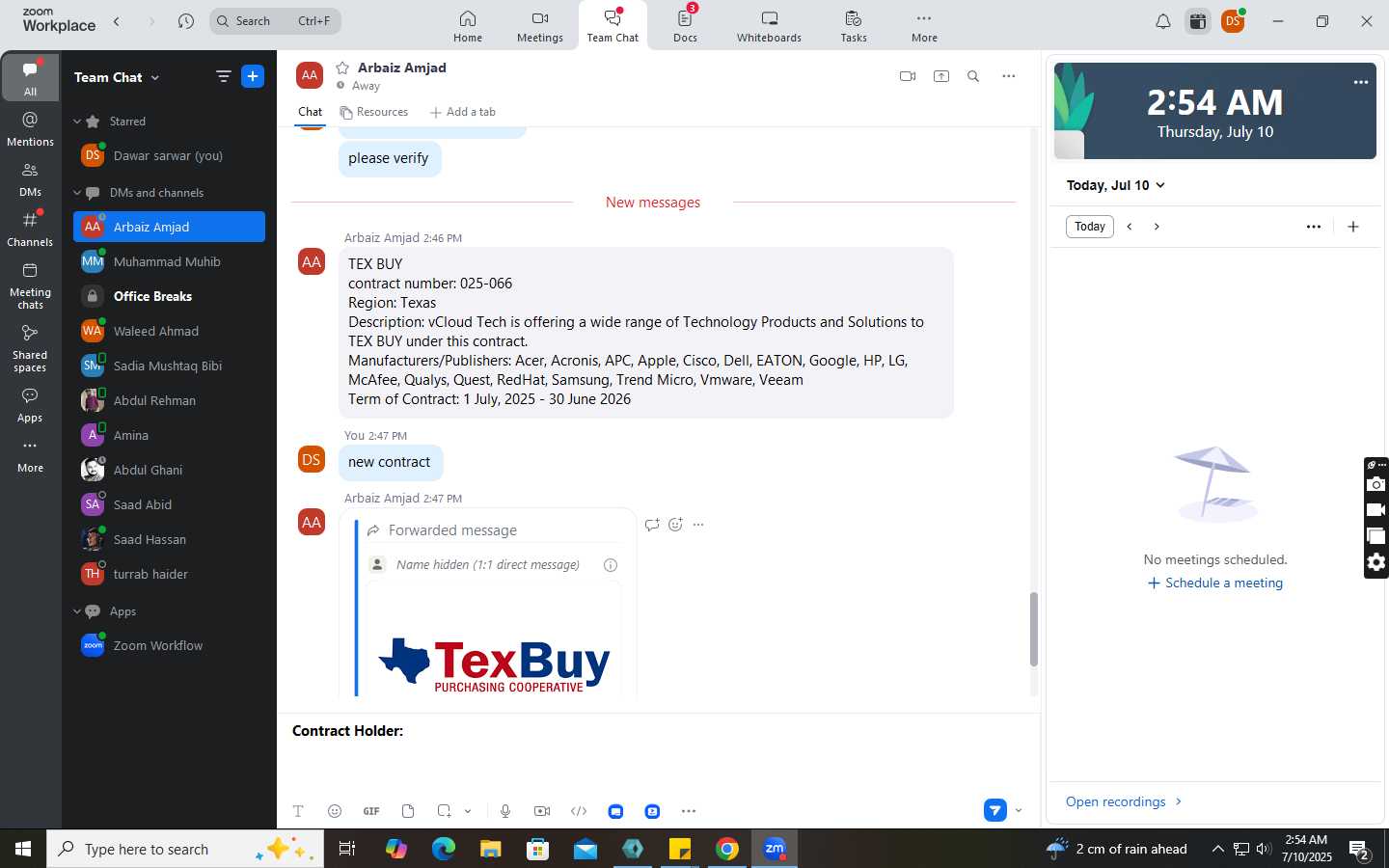1389x868 pixels.
Task: Open Channels in left sidebar
Action: pos(30,229)
